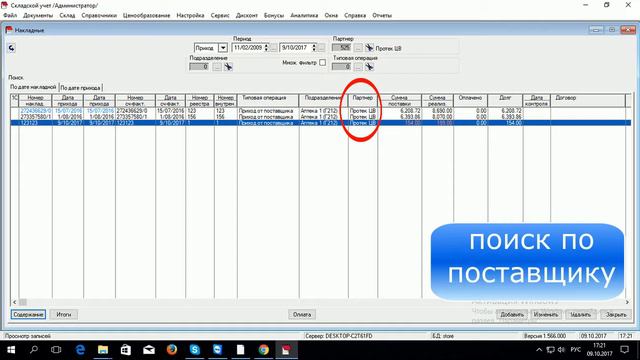The image size is (640, 360).
Task: Click the РУС language indicator in the tray
Action: 576,350
